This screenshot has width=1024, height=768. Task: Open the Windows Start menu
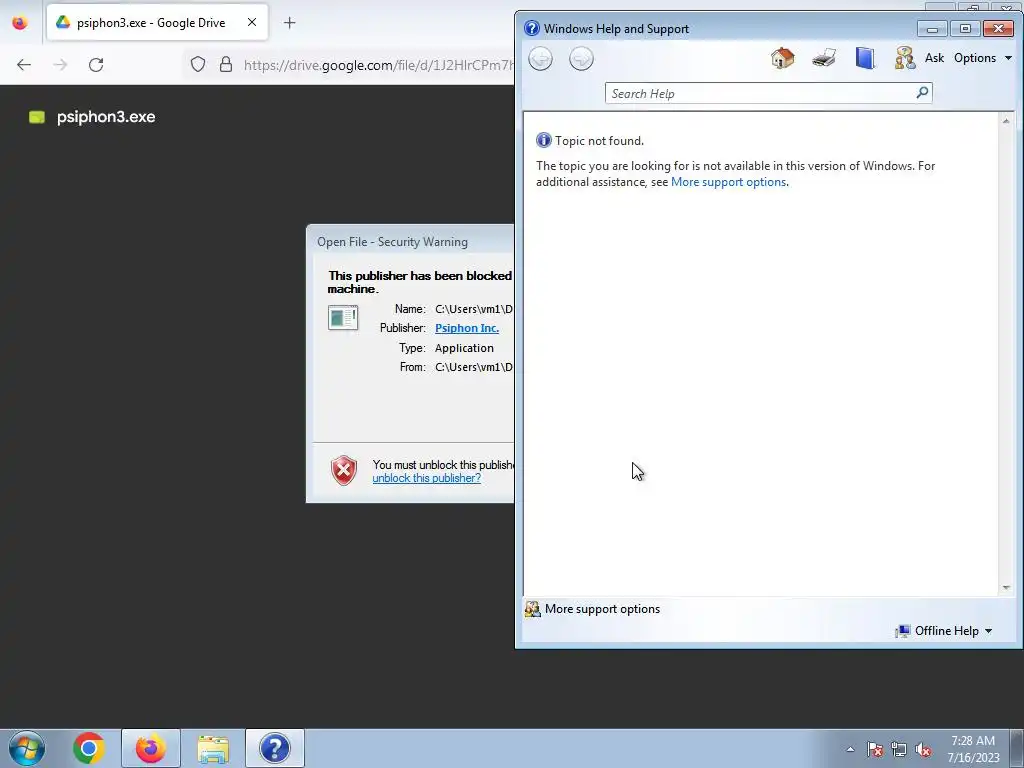(x=27, y=748)
